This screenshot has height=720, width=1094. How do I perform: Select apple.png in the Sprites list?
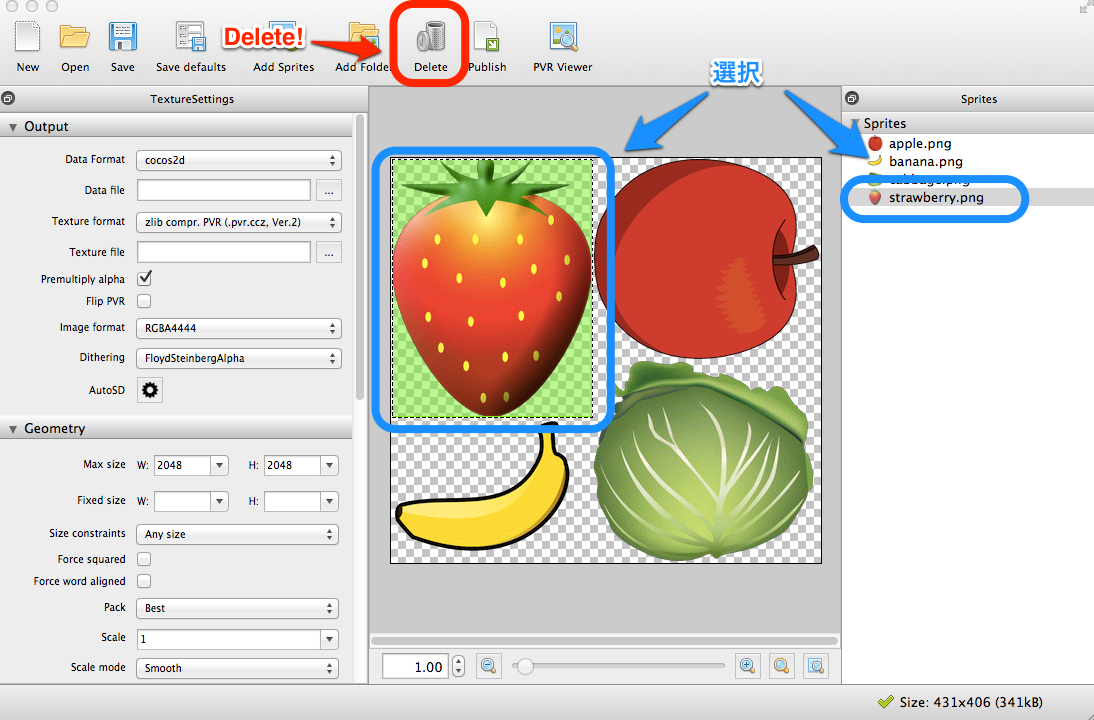tap(919, 144)
